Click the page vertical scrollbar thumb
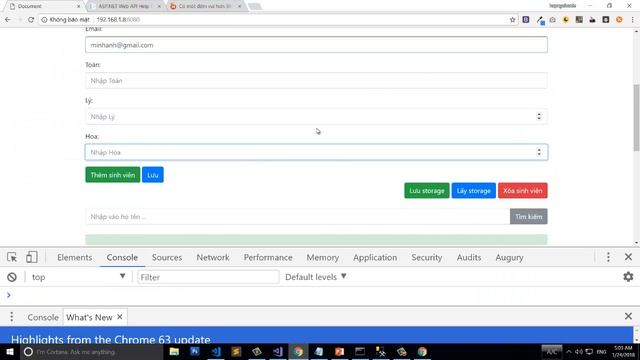The image size is (640, 360). coord(636,118)
